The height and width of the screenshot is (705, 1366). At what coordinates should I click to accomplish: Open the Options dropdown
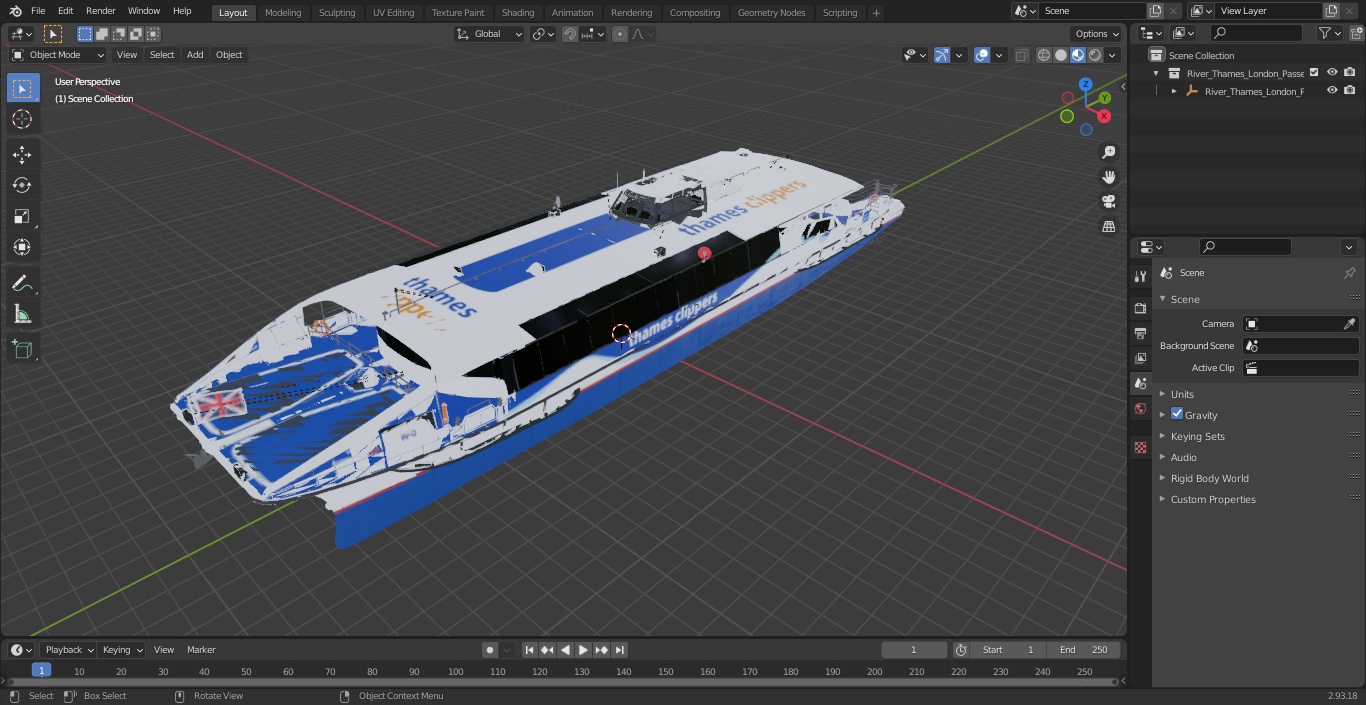pyautogui.click(x=1097, y=34)
